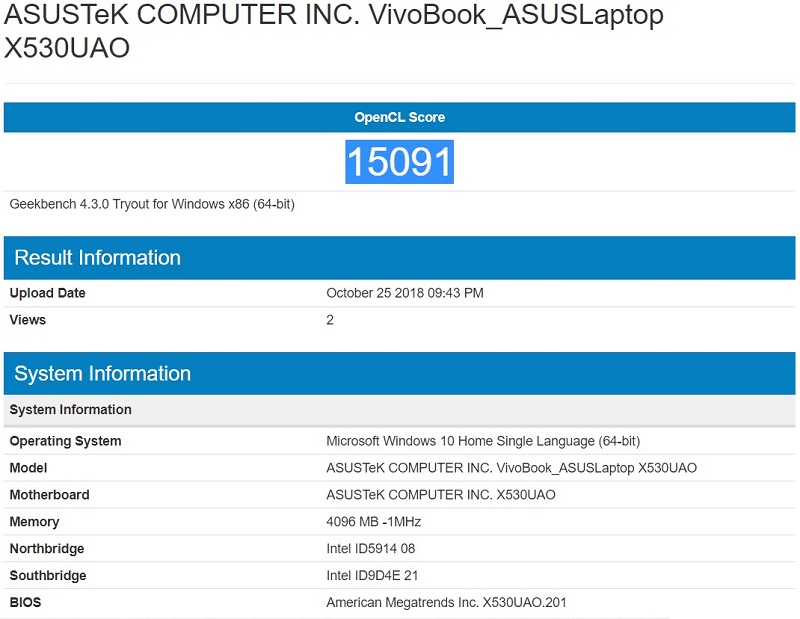Click the Views label

tap(28, 320)
